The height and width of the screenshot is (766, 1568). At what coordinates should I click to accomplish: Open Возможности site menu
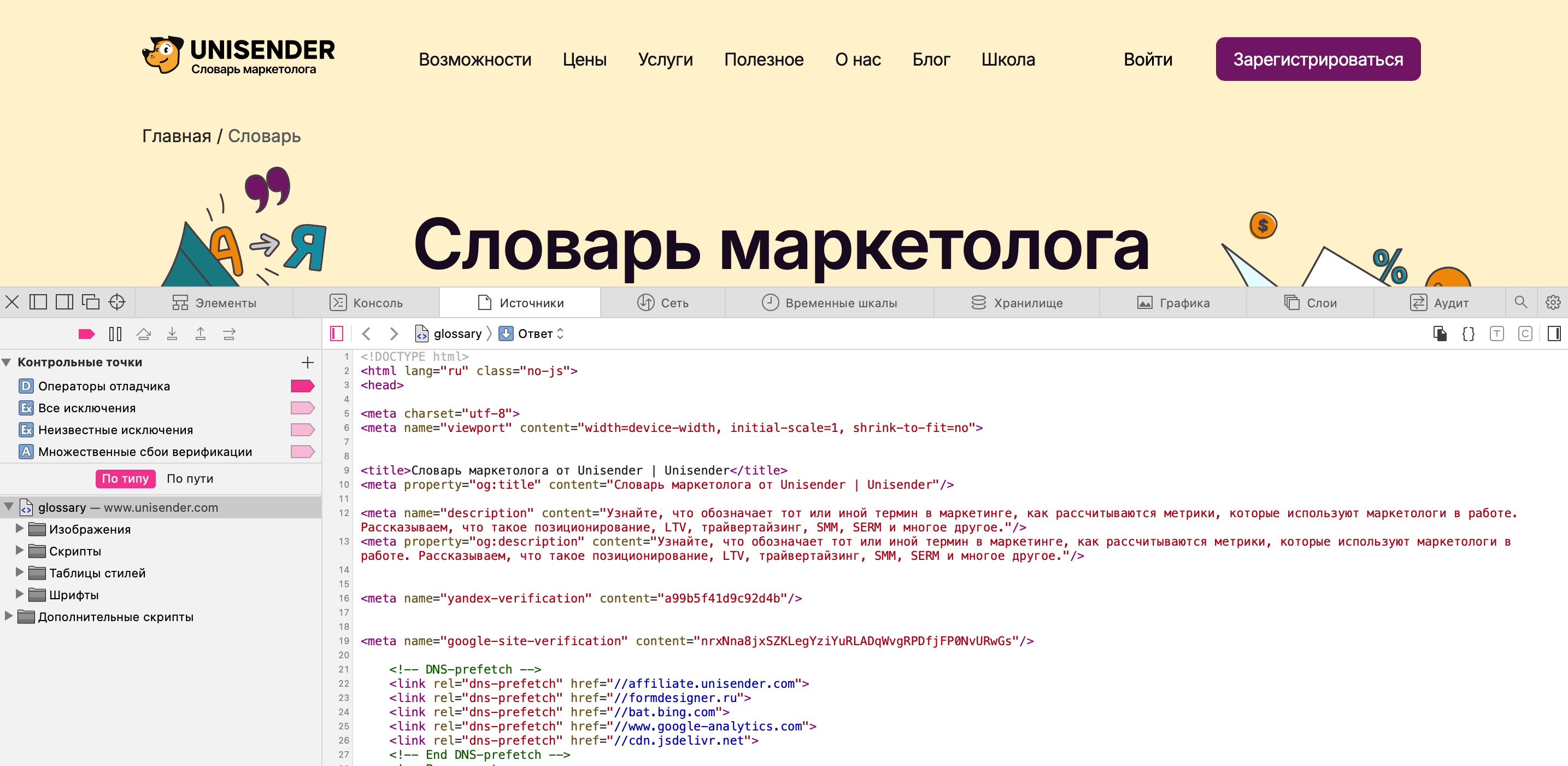tap(475, 60)
